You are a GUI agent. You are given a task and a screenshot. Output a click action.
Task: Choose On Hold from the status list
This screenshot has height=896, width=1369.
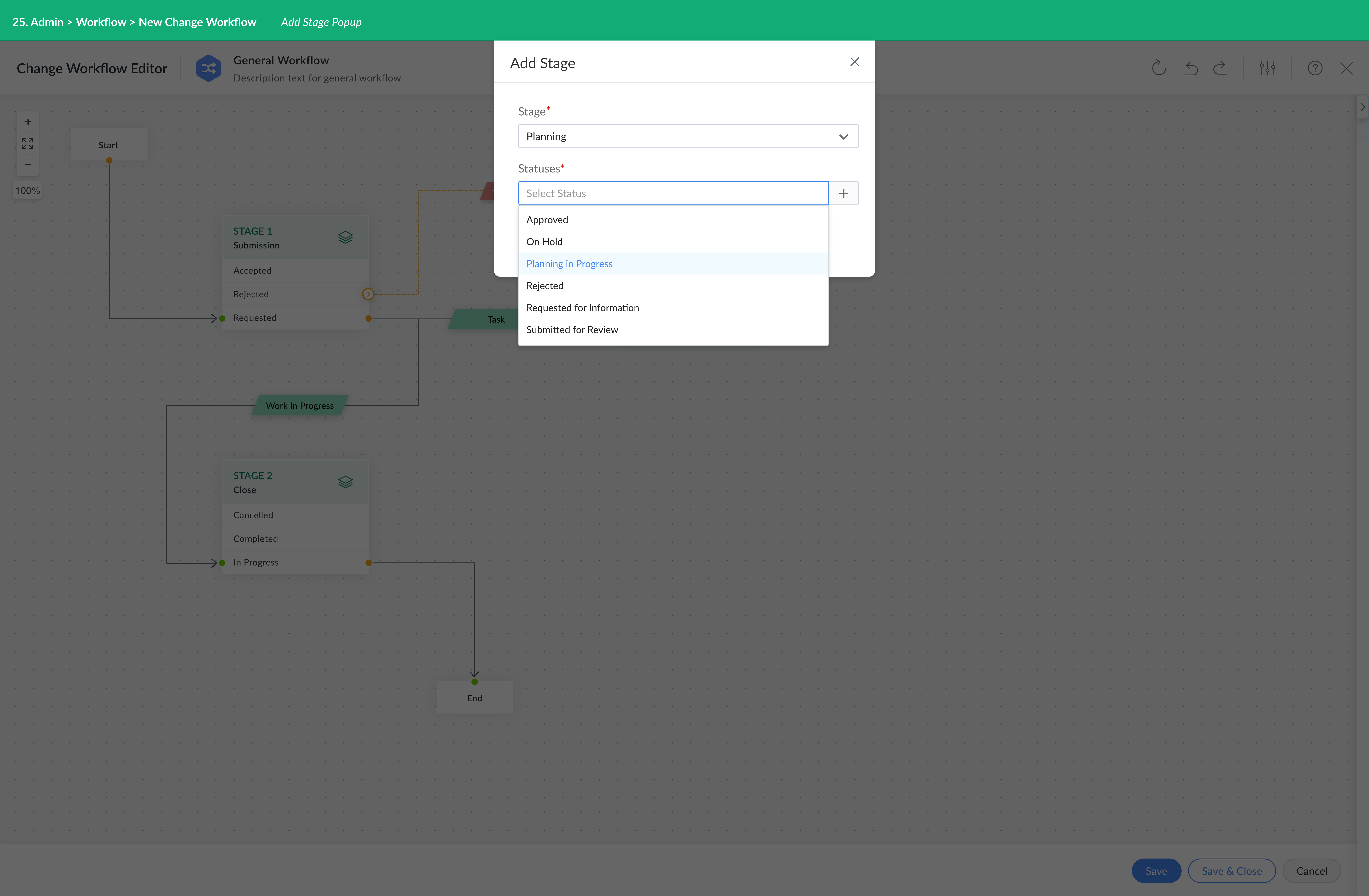pyautogui.click(x=673, y=242)
